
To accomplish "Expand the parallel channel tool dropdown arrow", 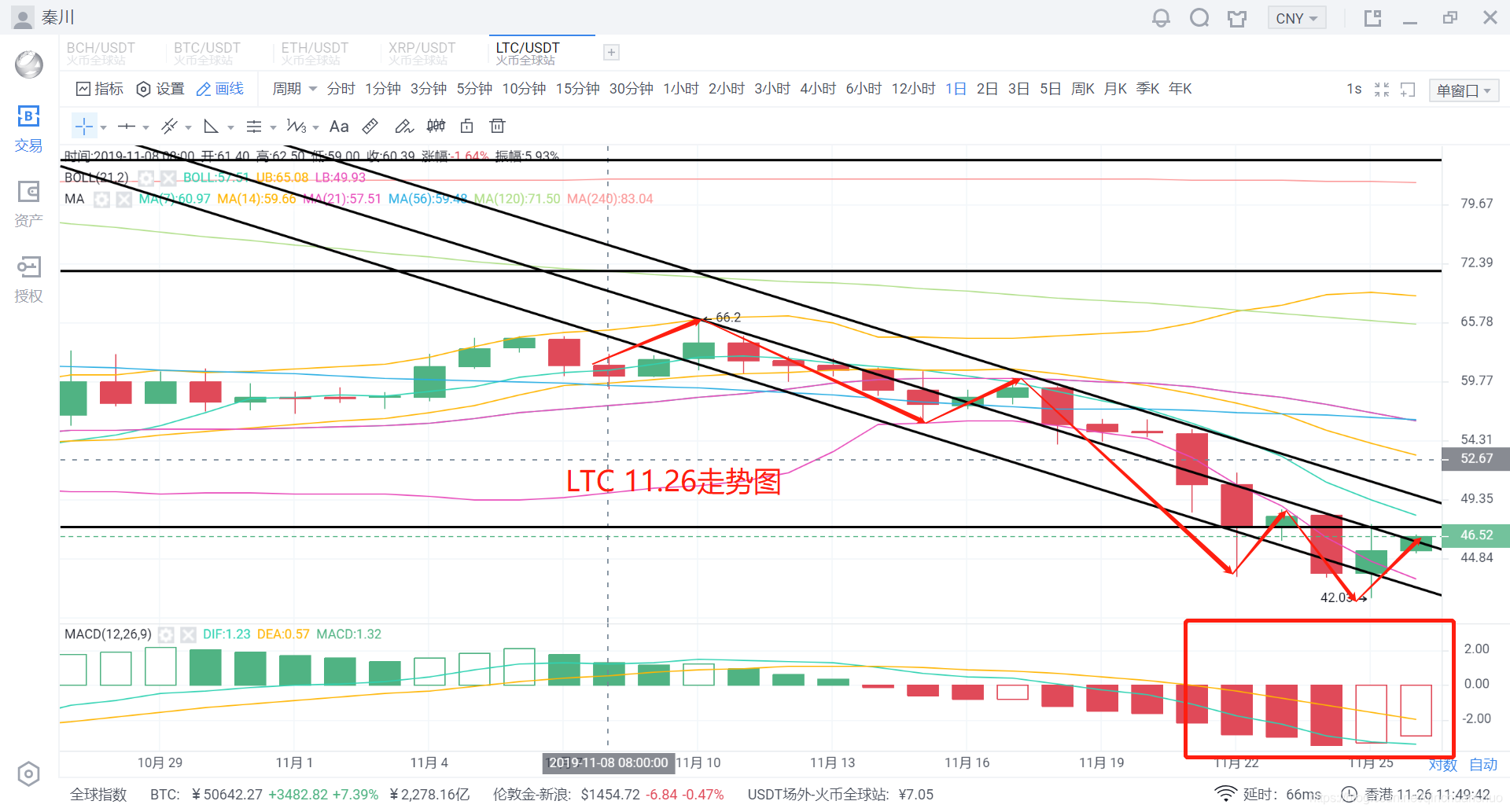I will click(188, 127).
